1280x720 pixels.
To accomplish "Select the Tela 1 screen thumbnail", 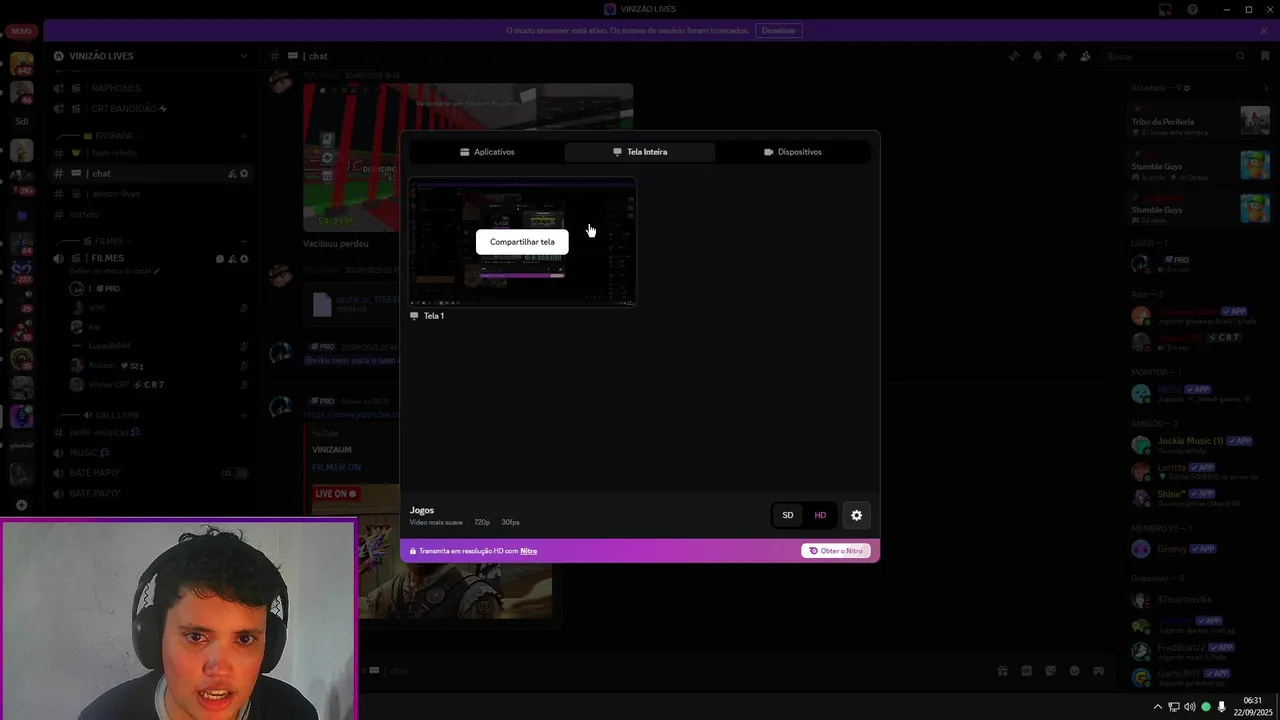I will [522, 242].
